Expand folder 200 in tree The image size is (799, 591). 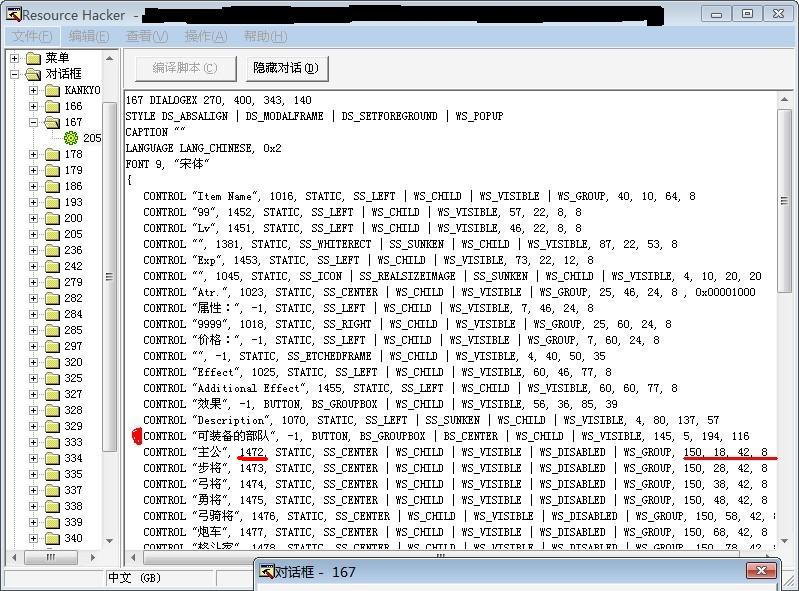tap(34, 219)
